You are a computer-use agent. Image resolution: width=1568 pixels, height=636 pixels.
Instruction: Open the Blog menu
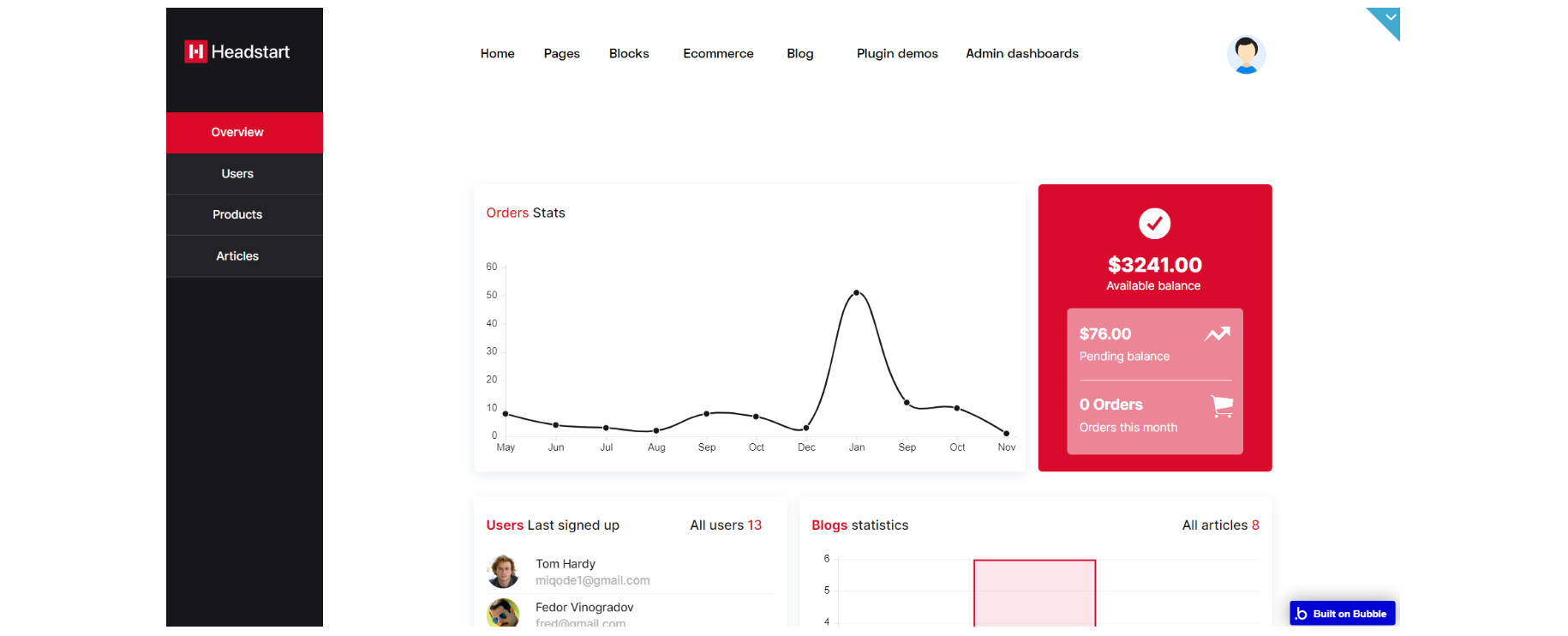coord(800,53)
